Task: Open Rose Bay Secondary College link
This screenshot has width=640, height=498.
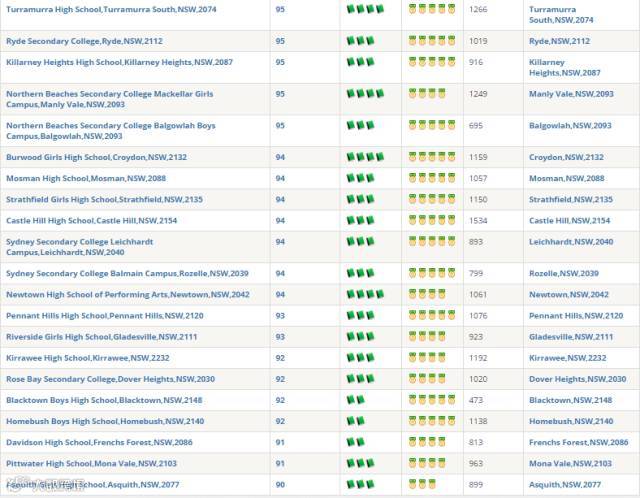Action: click(111, 379)
